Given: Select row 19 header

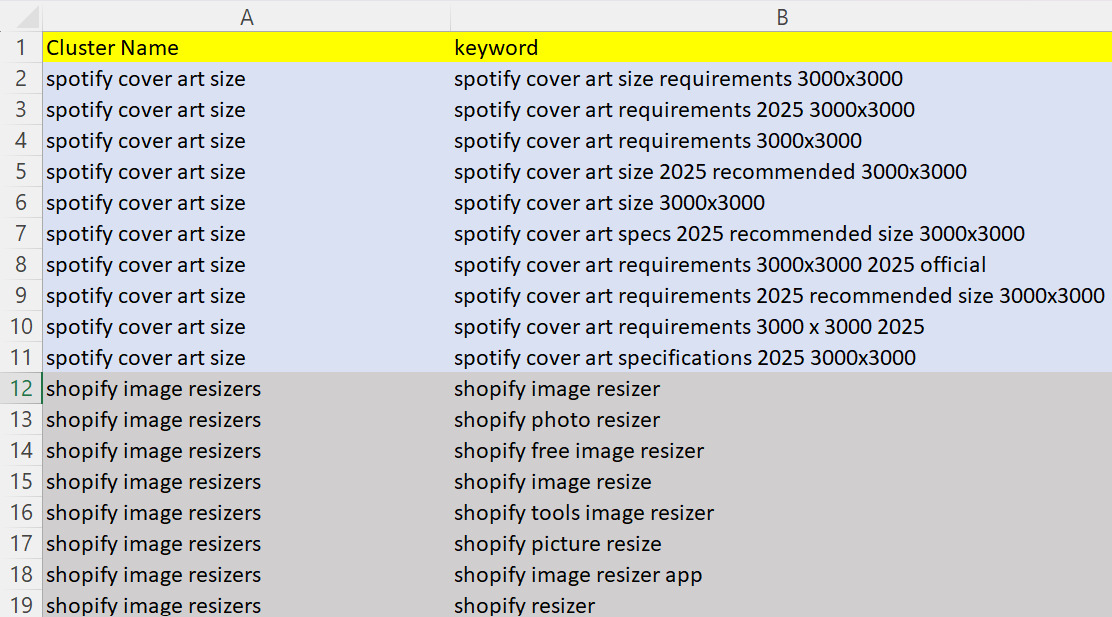Looking at the screenshot, I should [x=21, y=604].
